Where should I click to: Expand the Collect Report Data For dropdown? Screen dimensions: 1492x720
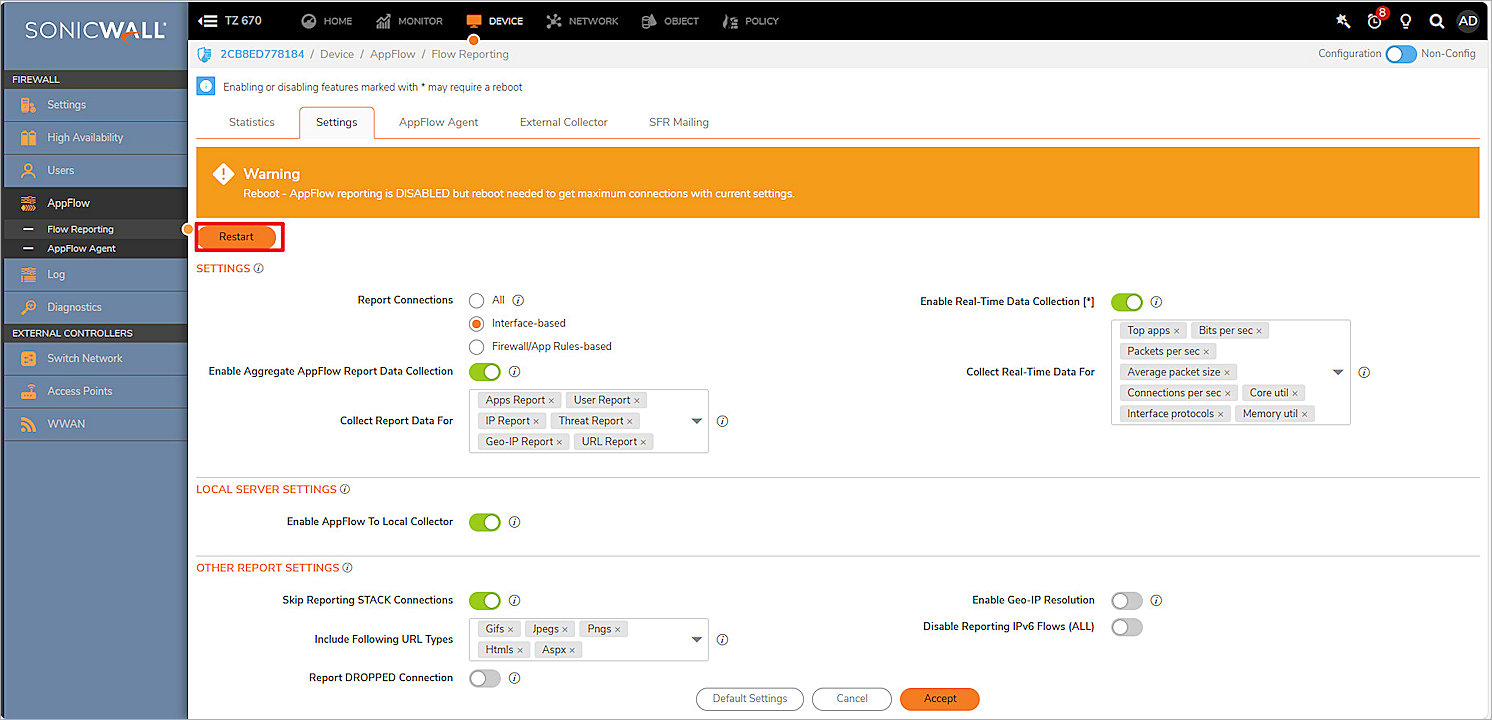click(696, 421)
